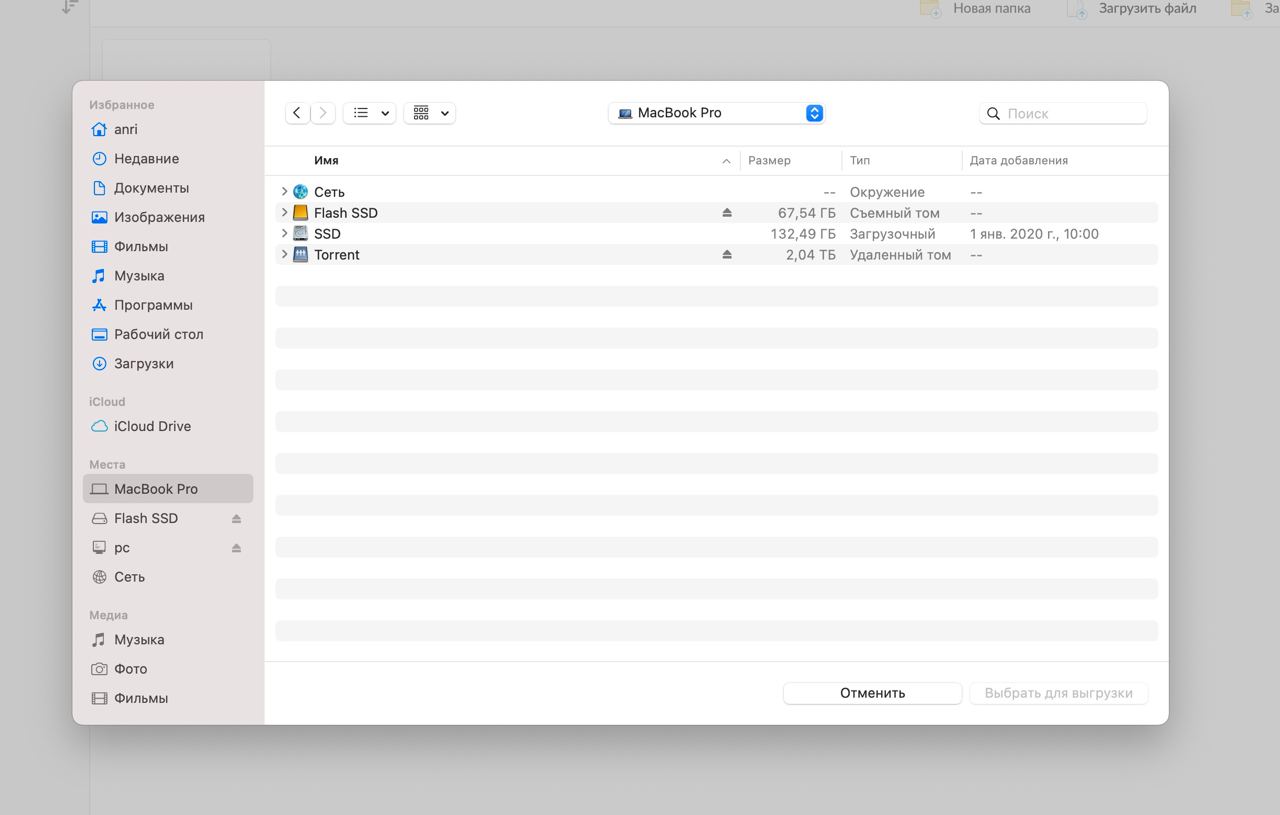The width and height of the screenshot is (1280, 815).
Task: Click the Отменить button
Action: point(872,693)
